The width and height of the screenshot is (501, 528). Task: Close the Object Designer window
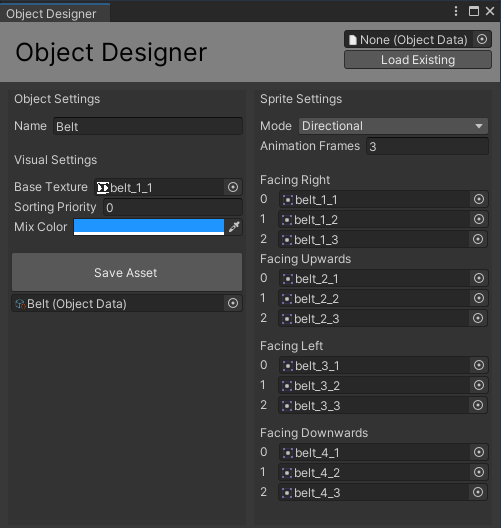coord(490,11)
